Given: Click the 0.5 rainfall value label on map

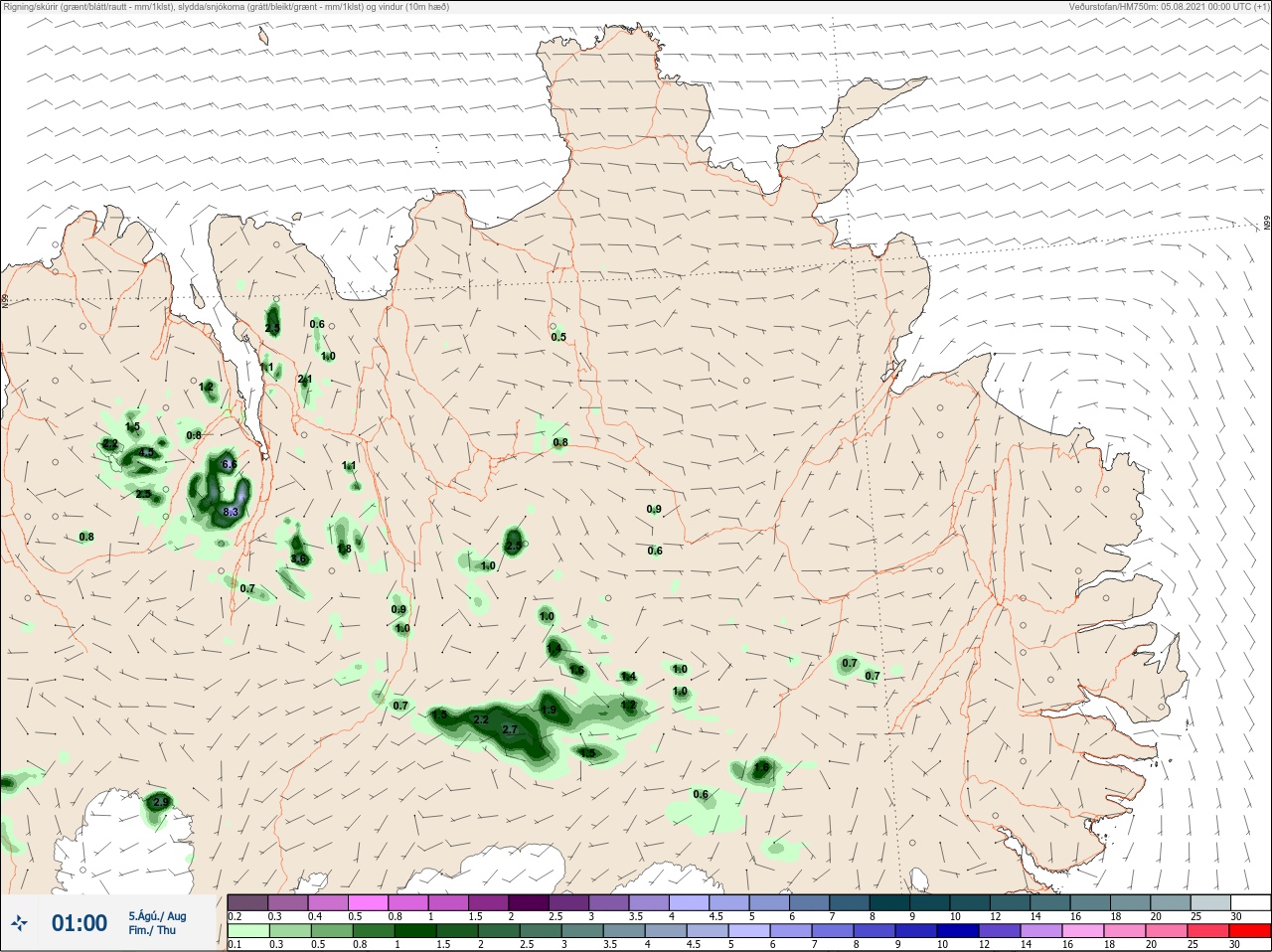Looking at the screenshot, I should pyautogui.click(x=558, y=337).
